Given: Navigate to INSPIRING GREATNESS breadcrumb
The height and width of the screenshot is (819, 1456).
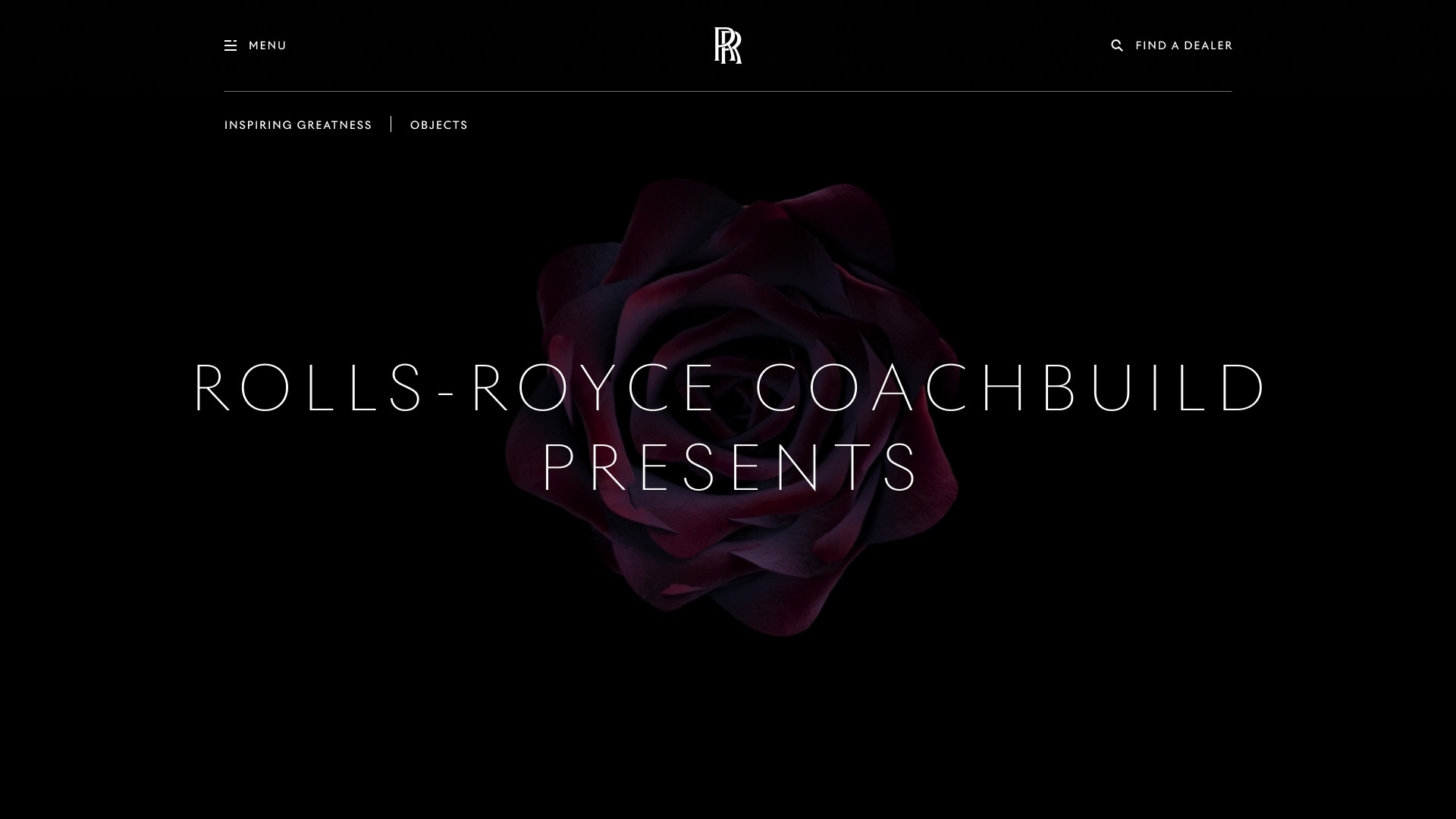Looking at the screenshot, I should [298, 125].
